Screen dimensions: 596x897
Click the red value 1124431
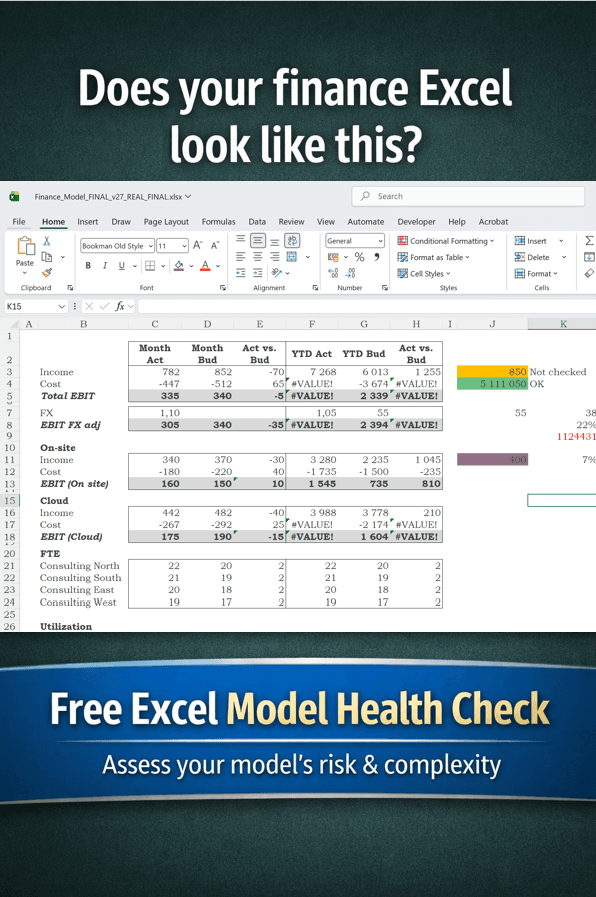coord(576,436)
